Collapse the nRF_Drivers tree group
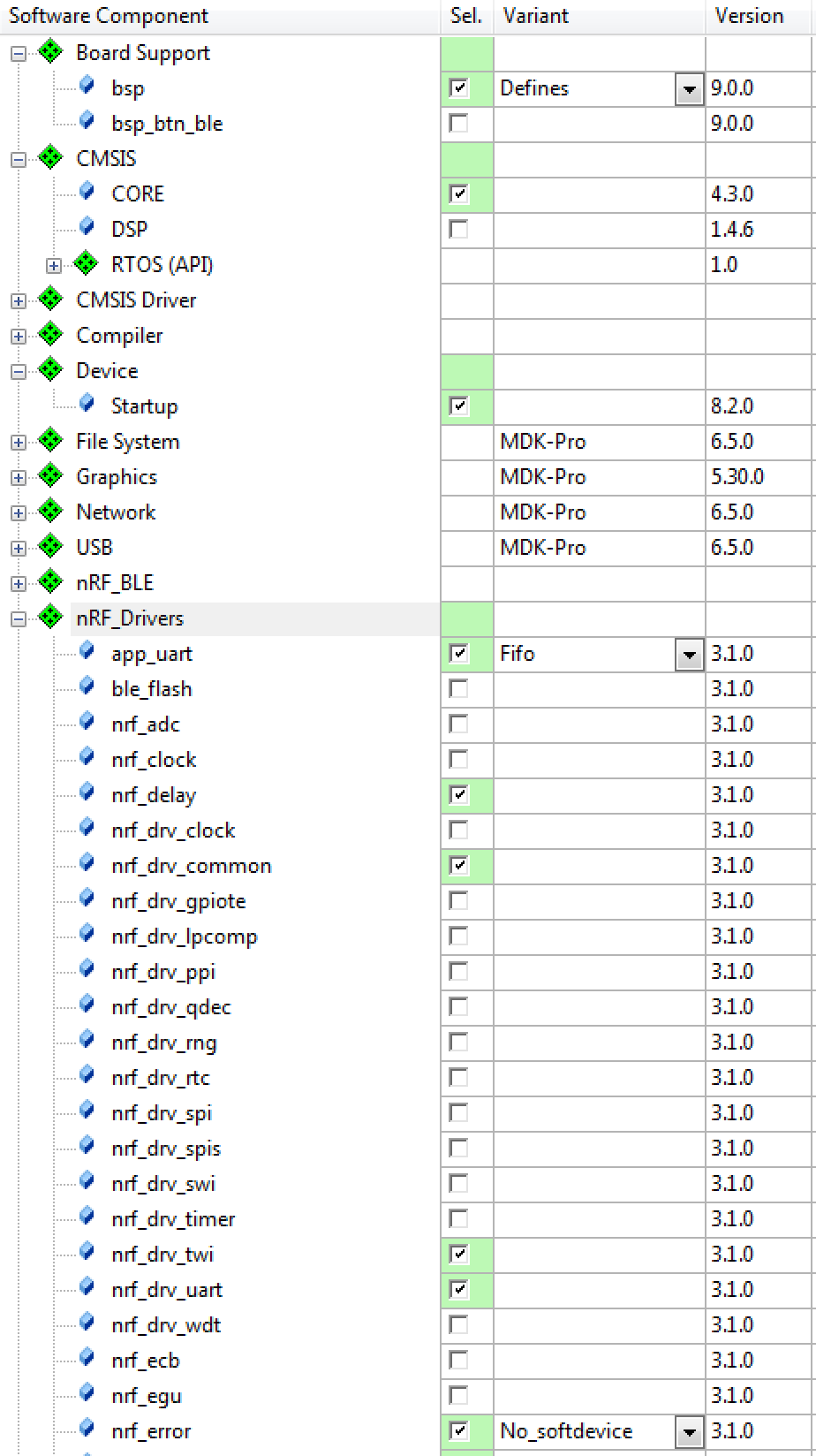Screen dimensions: 816x1456 point(19,618)
